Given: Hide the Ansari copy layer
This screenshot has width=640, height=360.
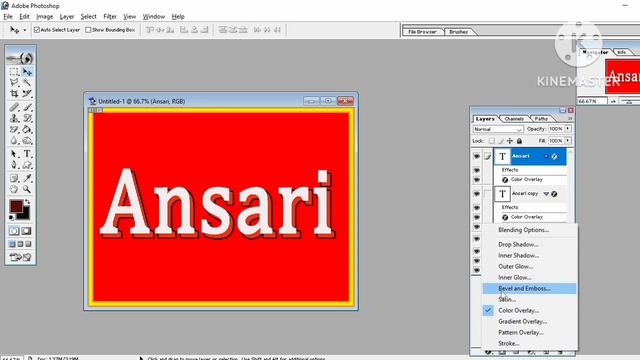Looking at the screenshot, I should point(477,194).
